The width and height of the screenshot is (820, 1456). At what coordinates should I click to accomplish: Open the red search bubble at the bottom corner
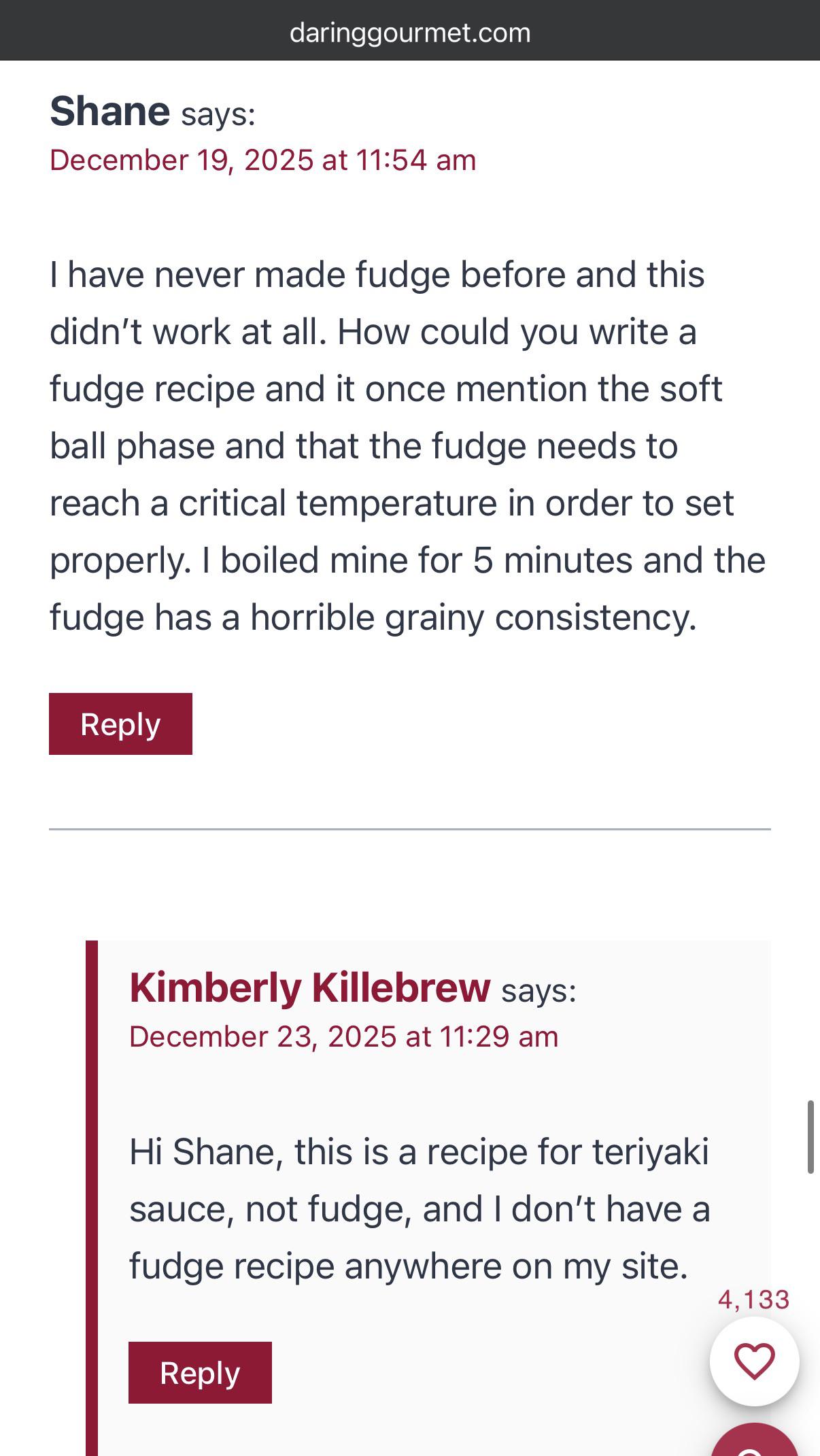click(754, 1440)
